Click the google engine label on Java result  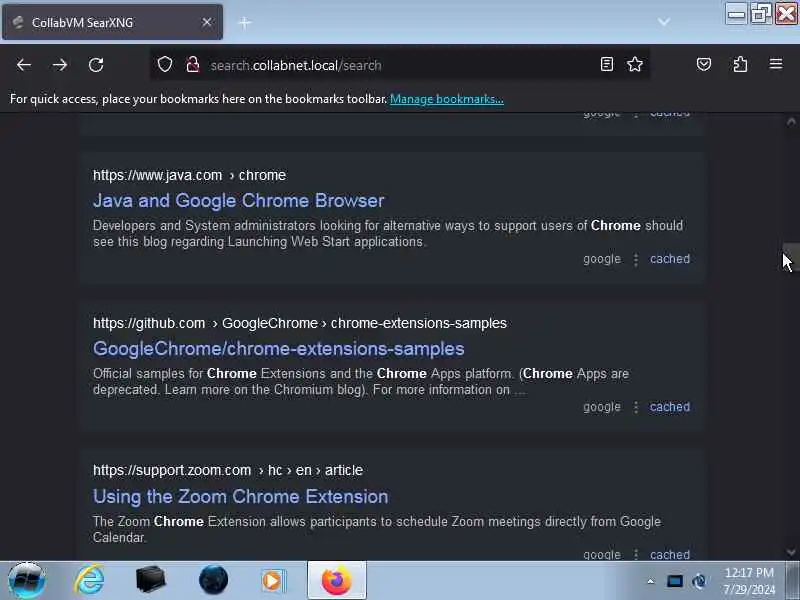pyautogui.click(x=602, y=259)
